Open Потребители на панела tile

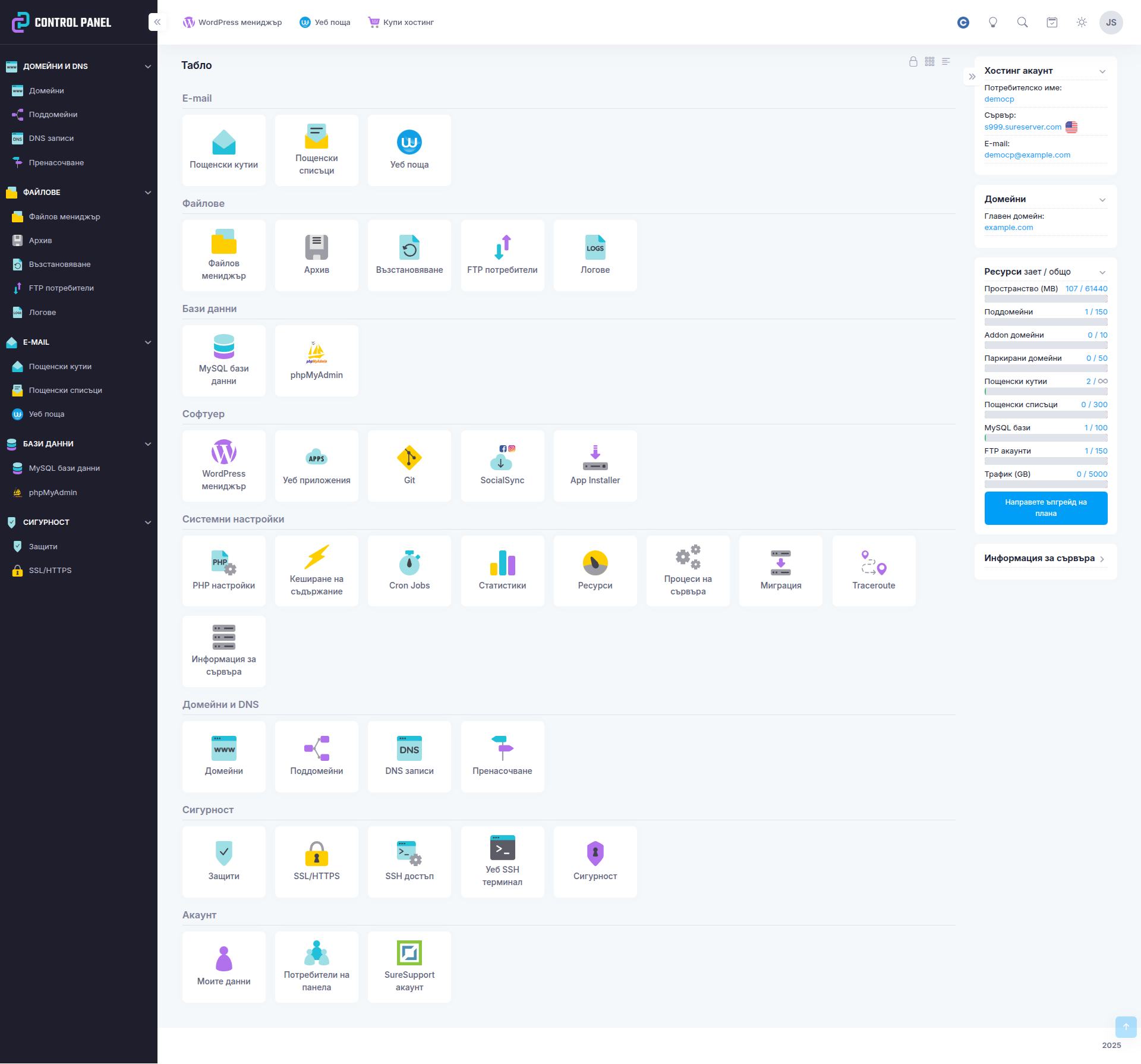point(316,967)
